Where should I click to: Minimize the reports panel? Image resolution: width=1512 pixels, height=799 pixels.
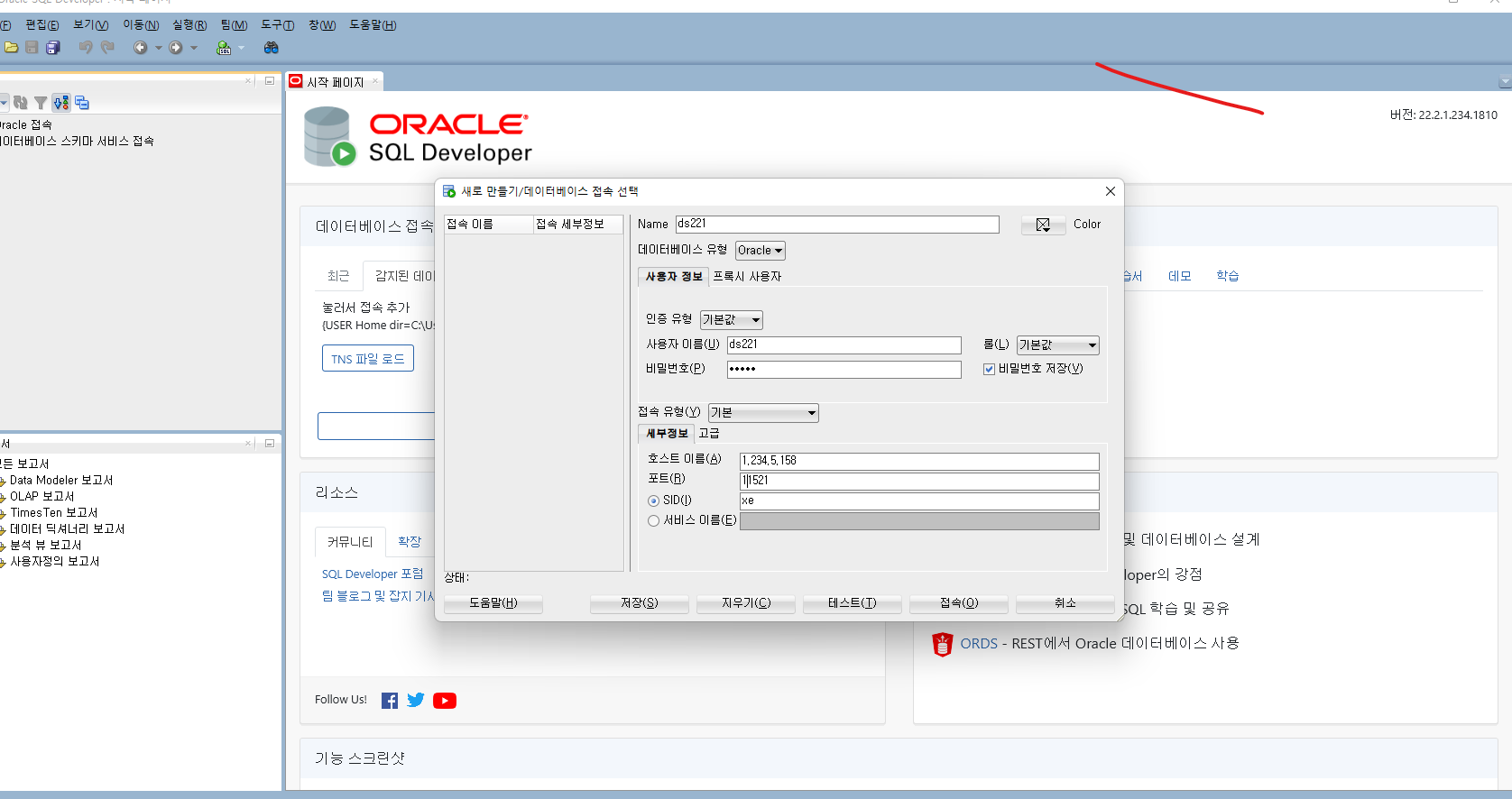269,443
